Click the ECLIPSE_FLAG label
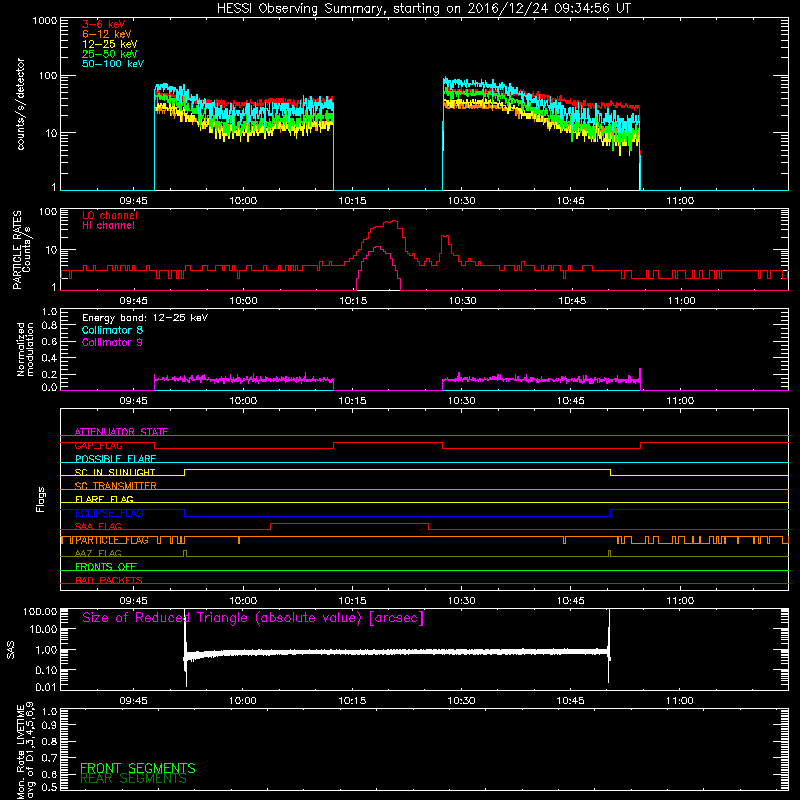 tap(109, 513)
